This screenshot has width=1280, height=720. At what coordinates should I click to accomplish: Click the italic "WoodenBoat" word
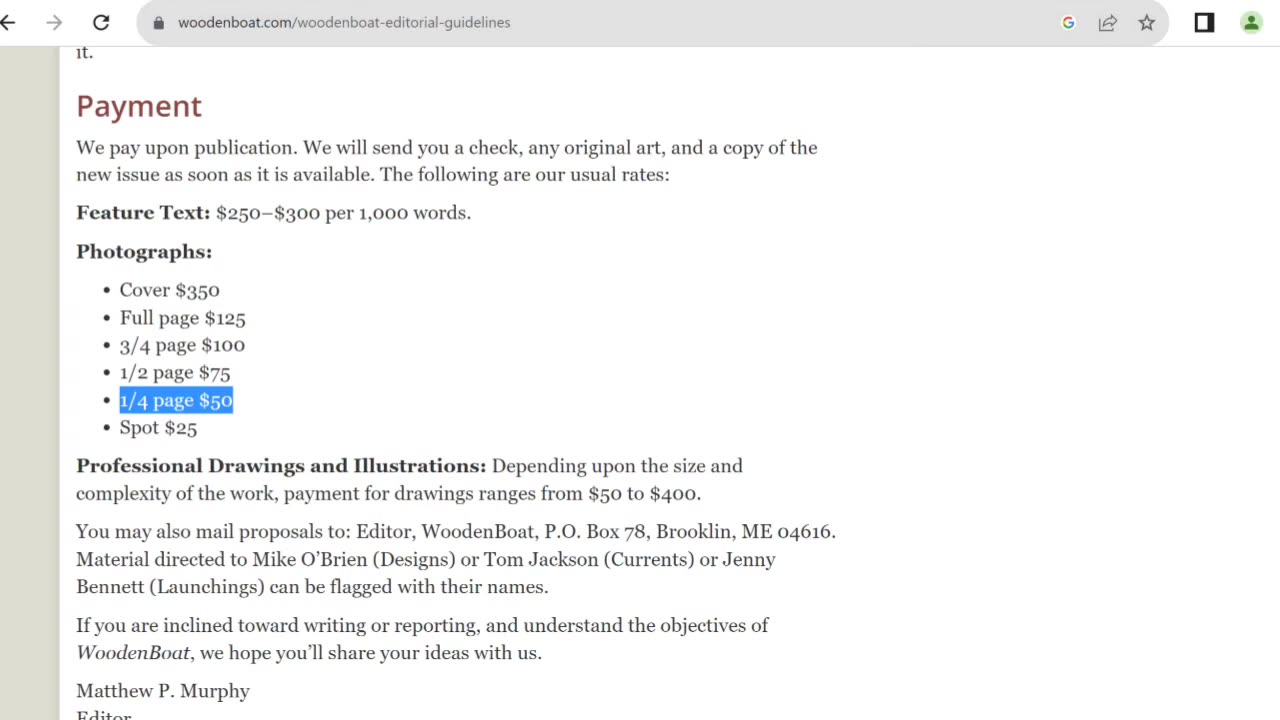tap(133, 653)
